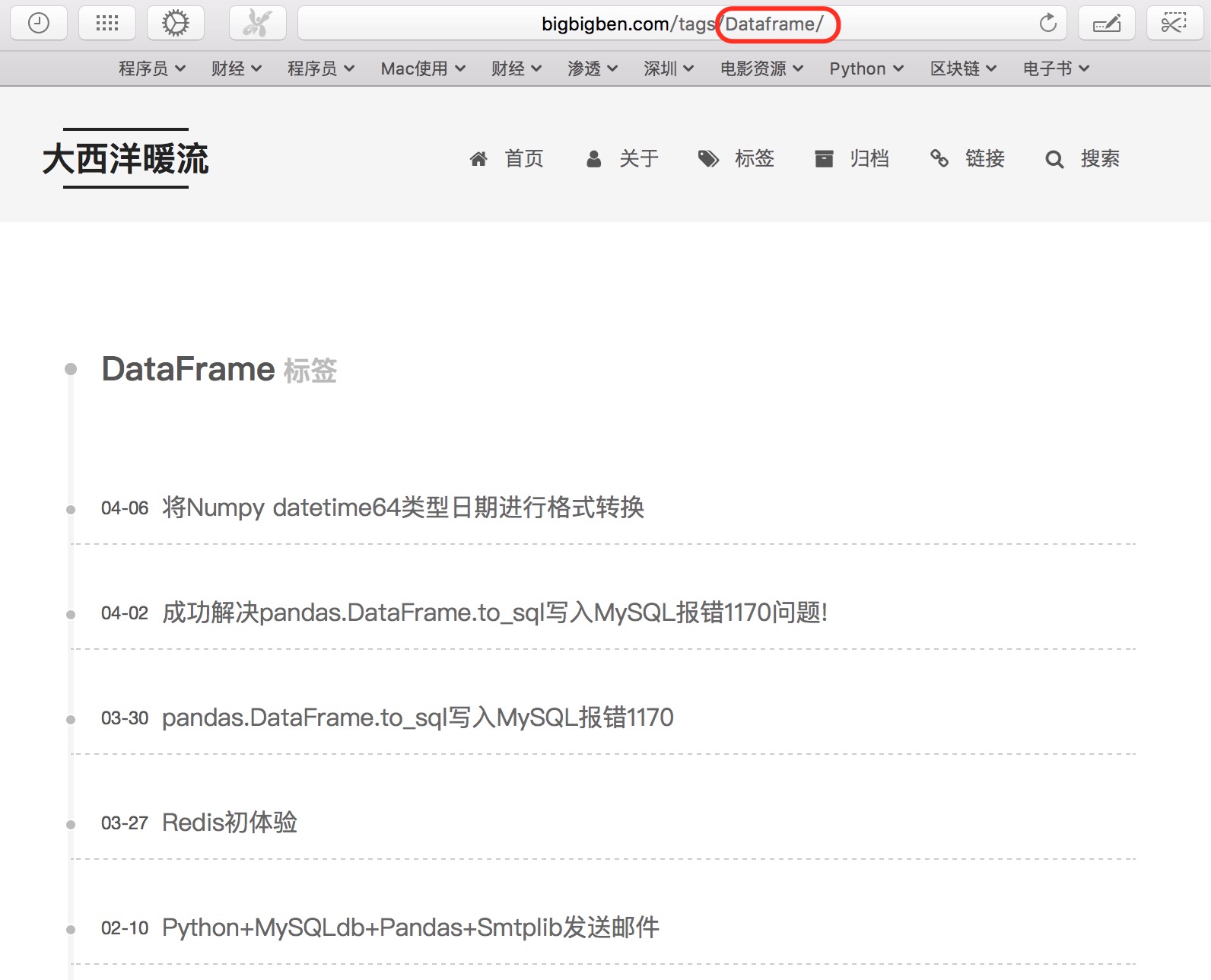Expand the Python bookmarks dropdown
The height and width of the screenshot is (980, 1211).
(x=866, y=69)
